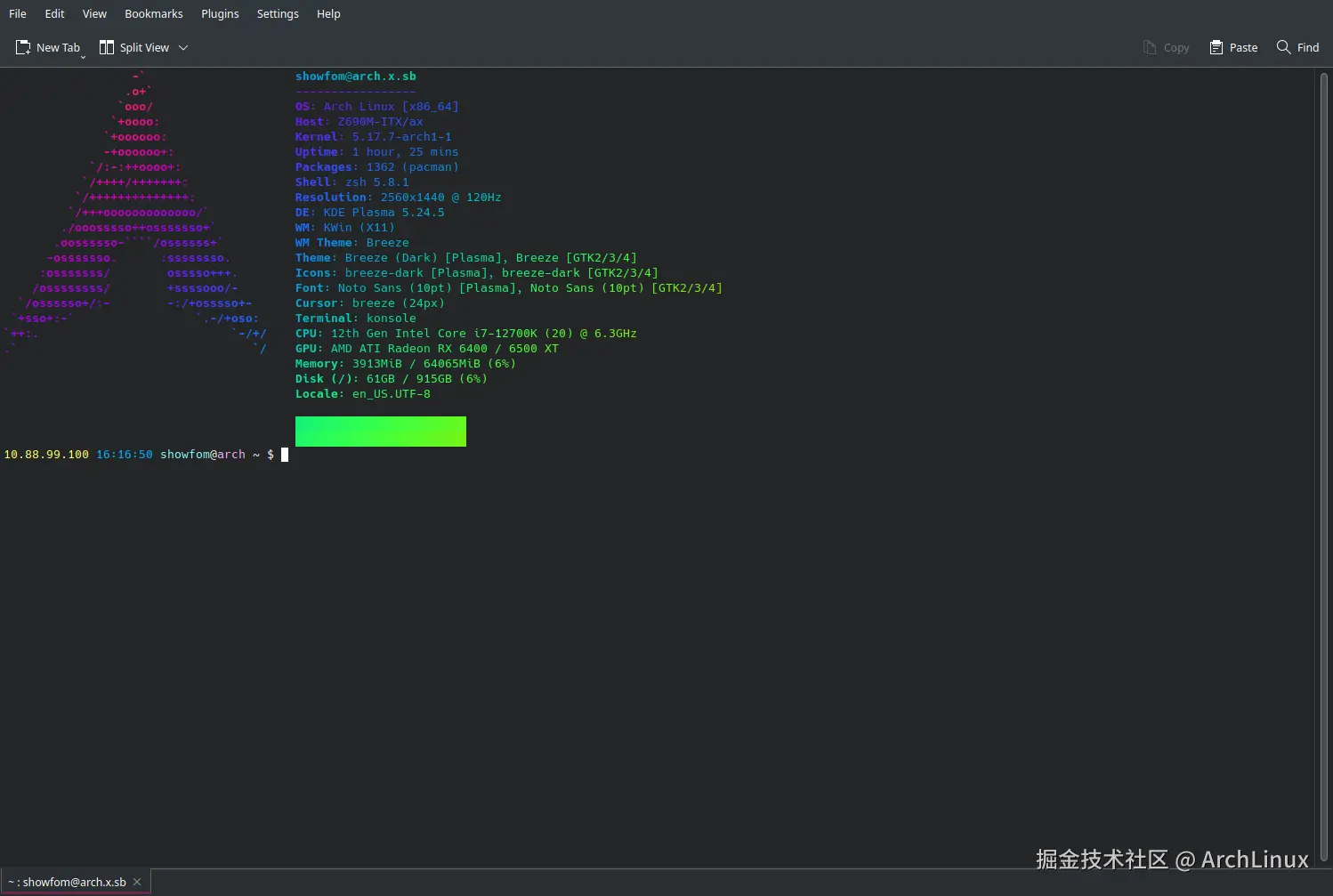This screenshot has height=896, width=1333.
Task: Open the View menu
Action: 94,13
